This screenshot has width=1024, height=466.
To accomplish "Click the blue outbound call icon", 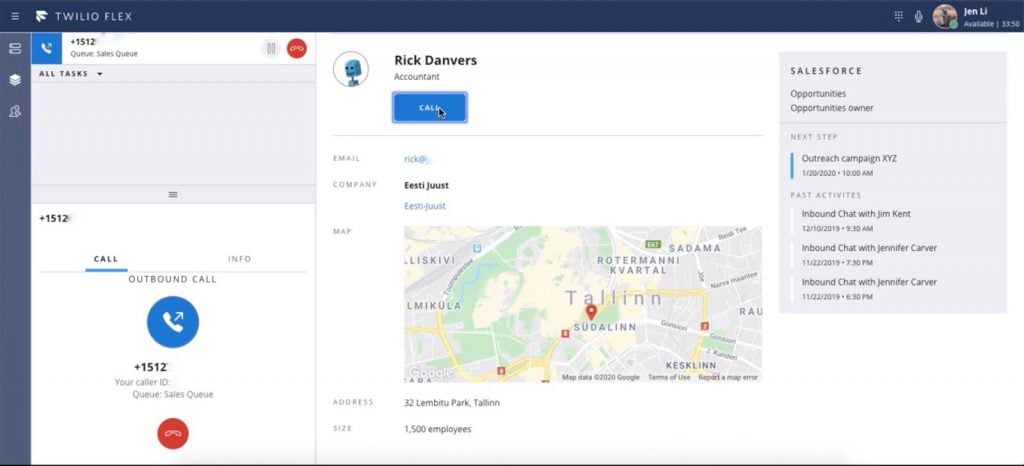I will point(173,322).
